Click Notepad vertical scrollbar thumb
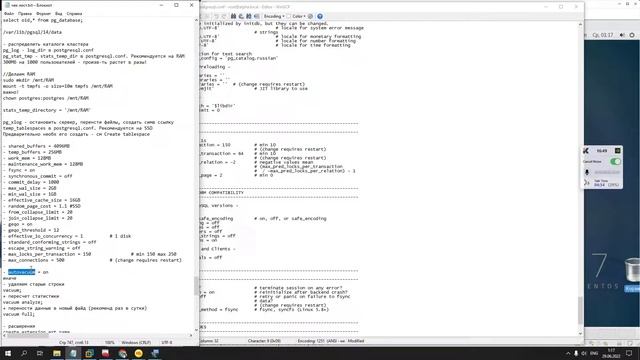Viewport: 640px width, 360px height. [196, 285]
